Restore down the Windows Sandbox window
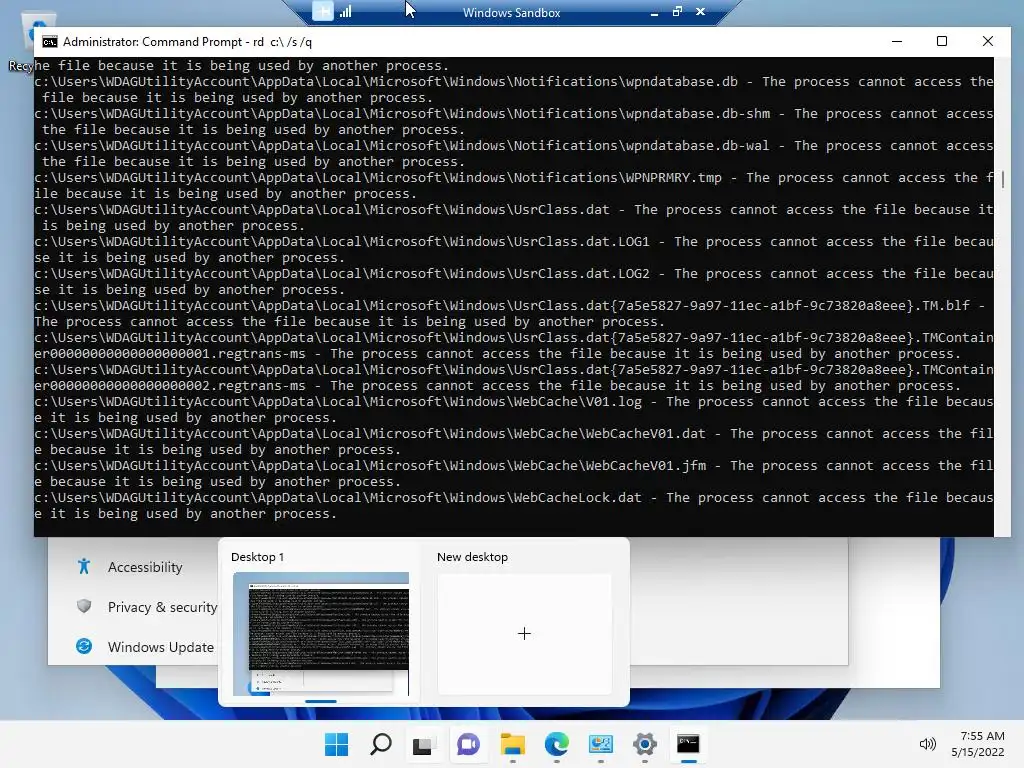The height and width of the screenshot is (768, 1024). [x=677, y=11]
